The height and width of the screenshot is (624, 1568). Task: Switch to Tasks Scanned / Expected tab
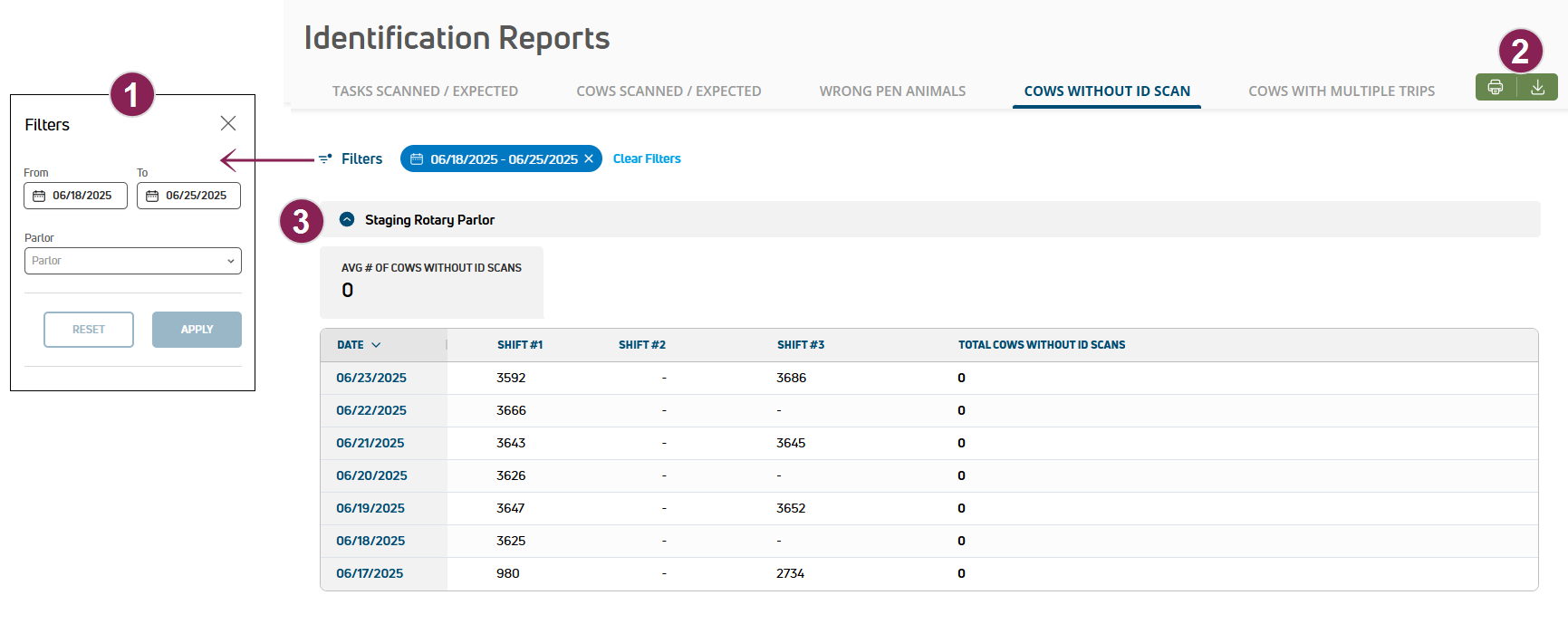pyautogui.click(x=425, y=91)
